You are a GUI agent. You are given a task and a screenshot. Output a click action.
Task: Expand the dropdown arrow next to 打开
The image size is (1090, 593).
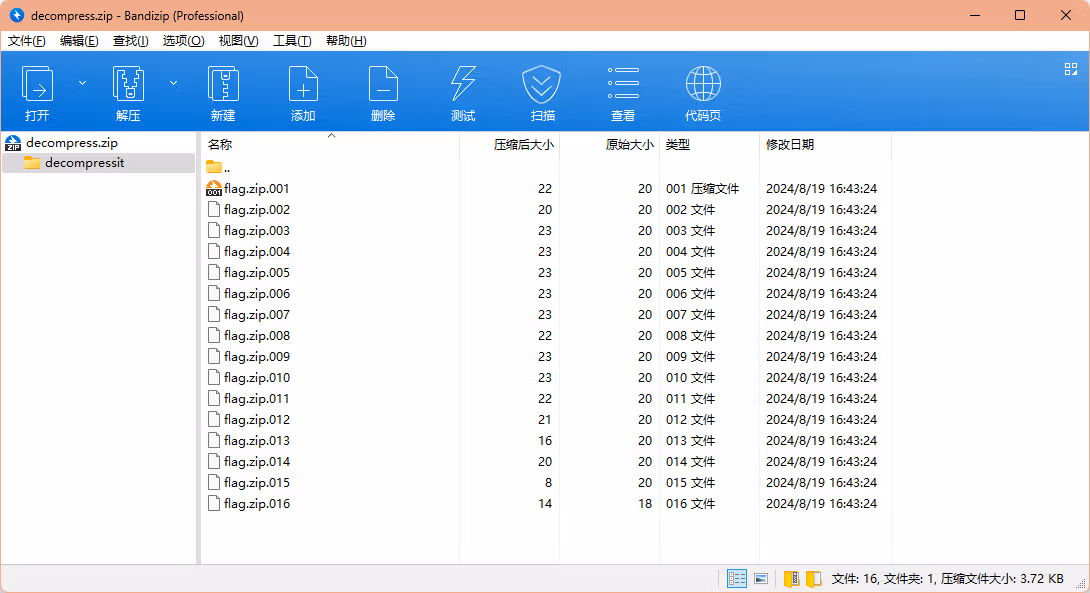[82, 83]
